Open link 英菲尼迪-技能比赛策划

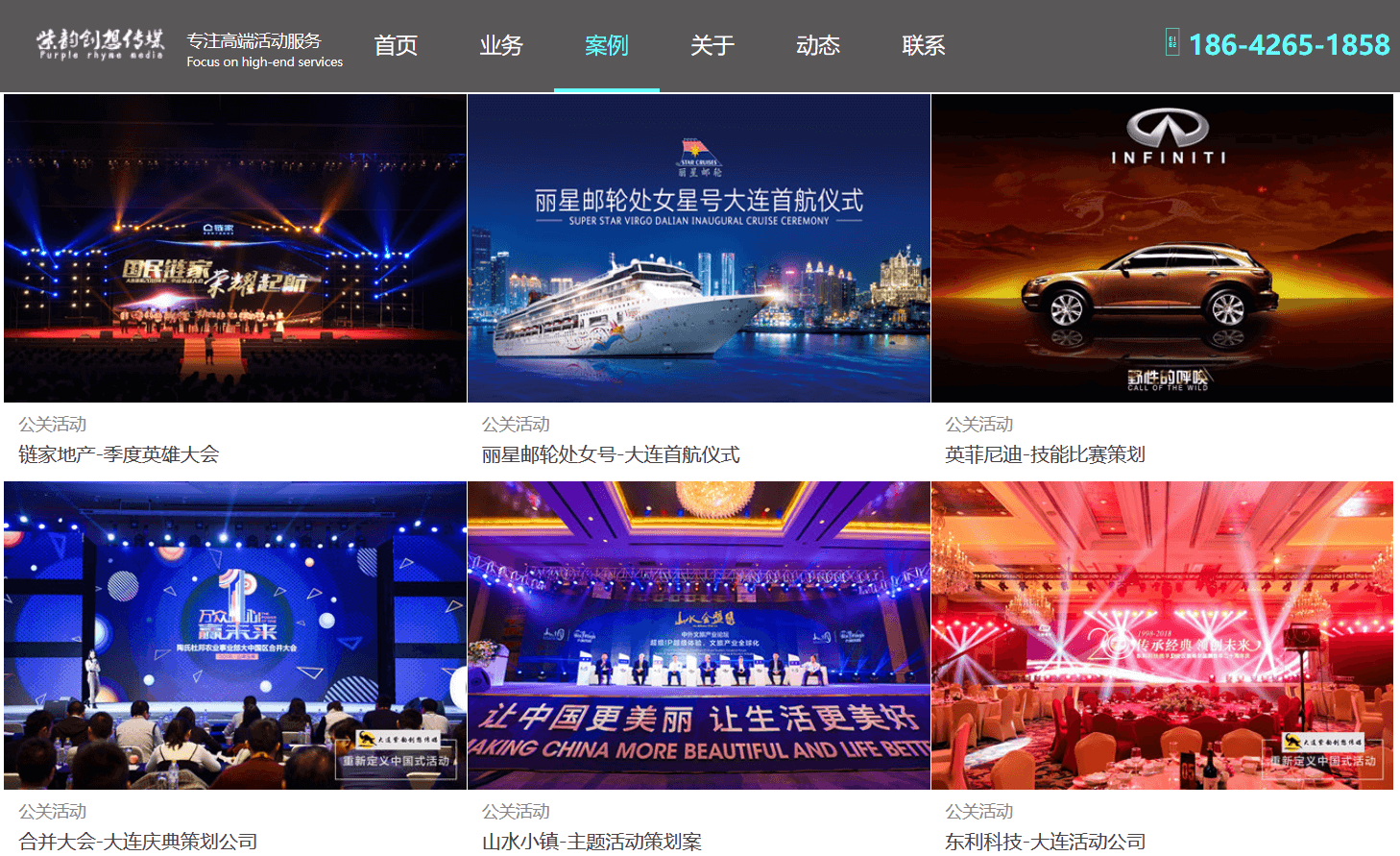[1045, 454]
